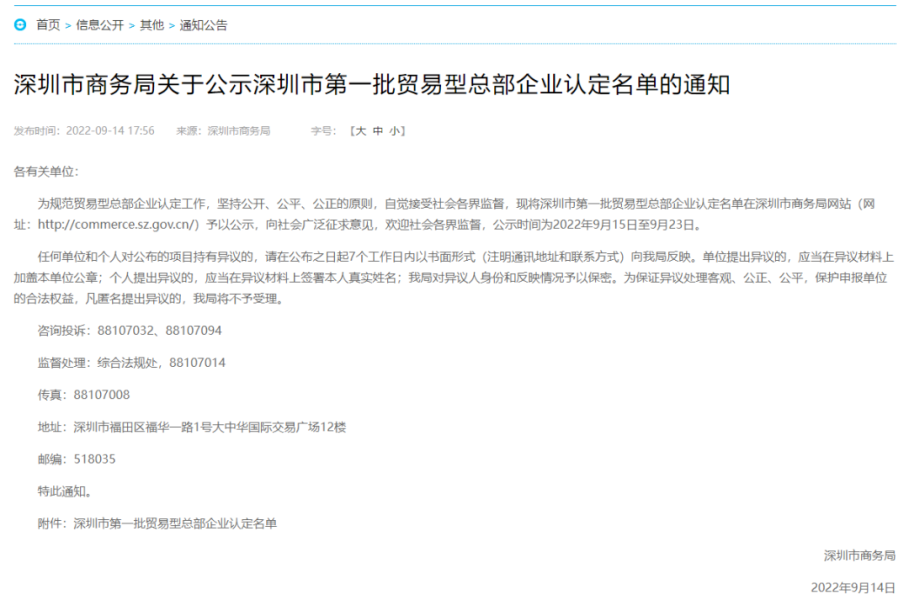Click the postal code 518035
909x600 pixels.
pos(94,459)
